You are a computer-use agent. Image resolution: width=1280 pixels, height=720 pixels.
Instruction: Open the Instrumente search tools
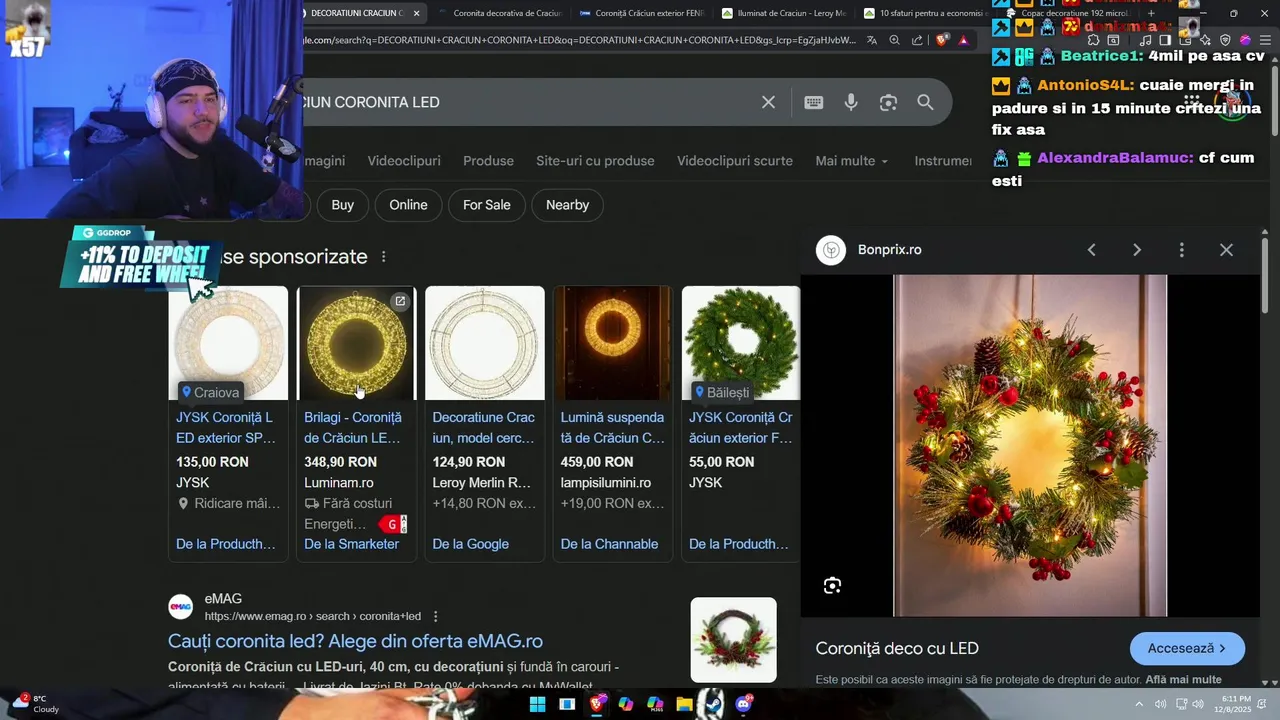(x=943, y=161)
